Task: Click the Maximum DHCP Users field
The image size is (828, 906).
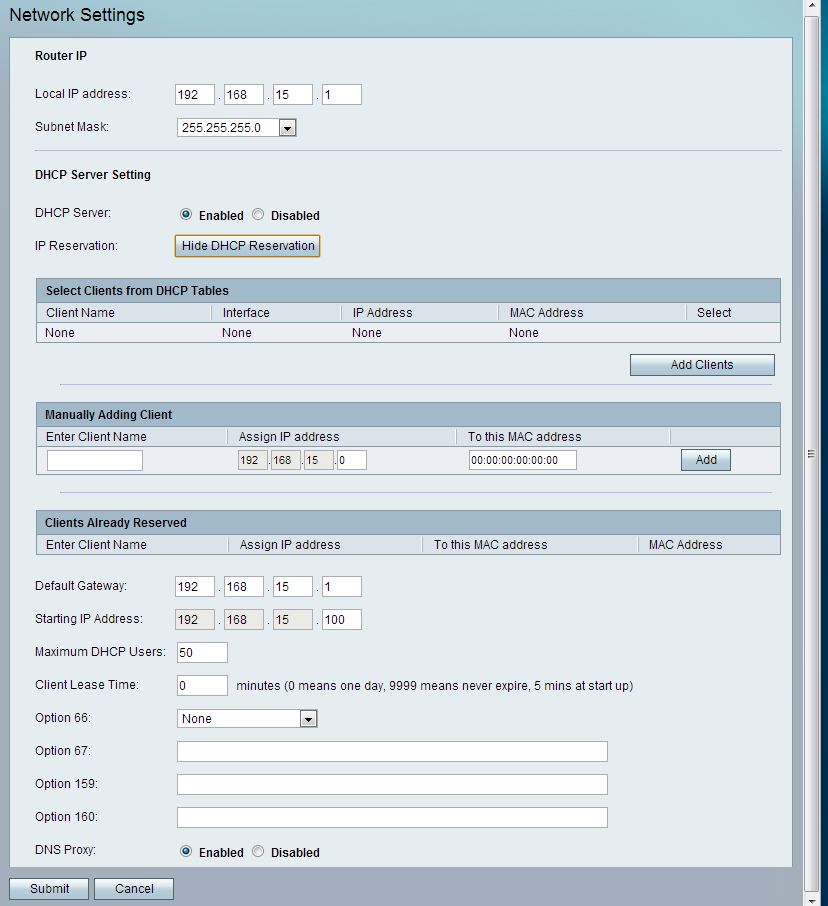Action: [x=202, y=653]
